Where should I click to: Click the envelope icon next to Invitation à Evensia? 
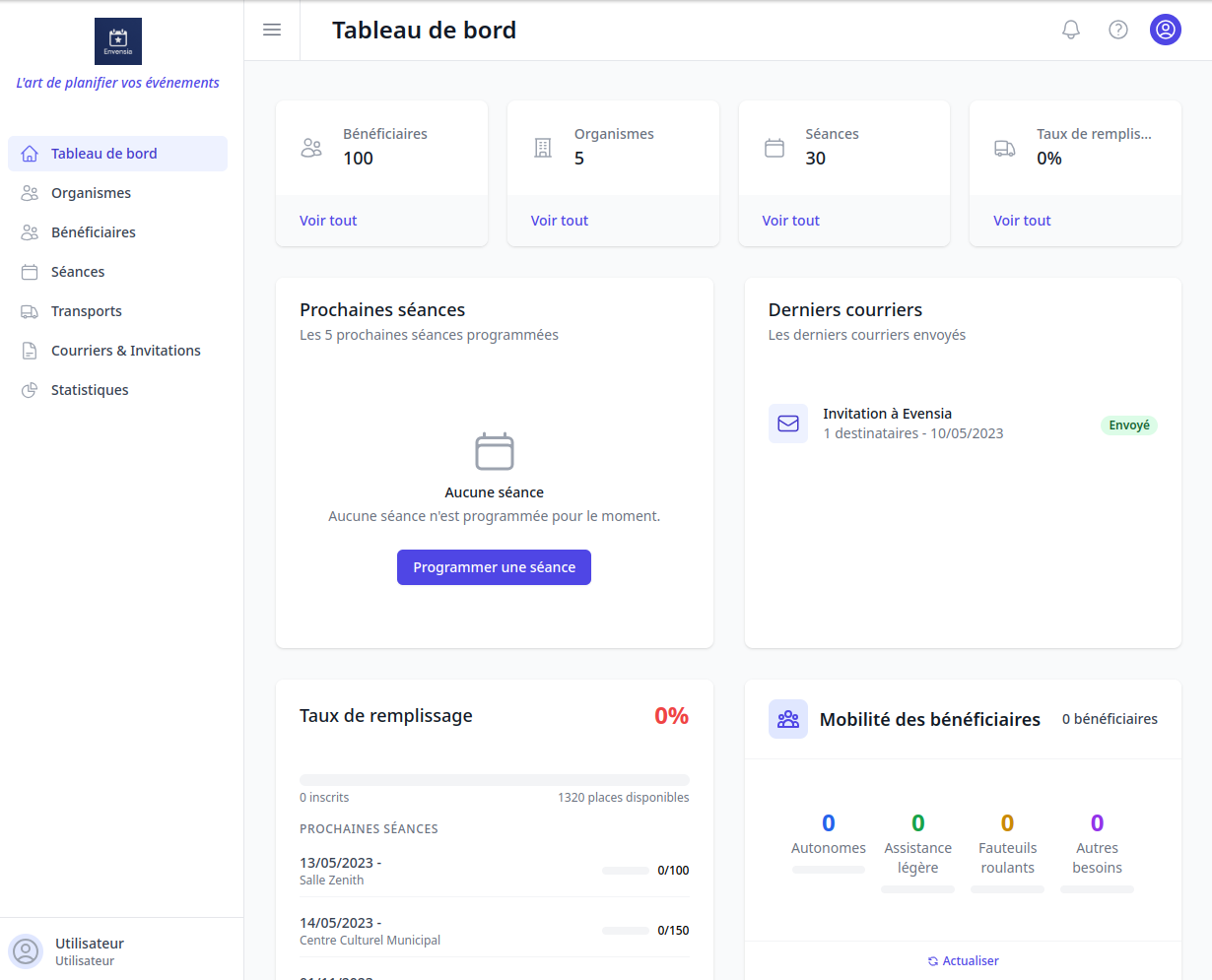pyautogui.click(x=788, y=424)
